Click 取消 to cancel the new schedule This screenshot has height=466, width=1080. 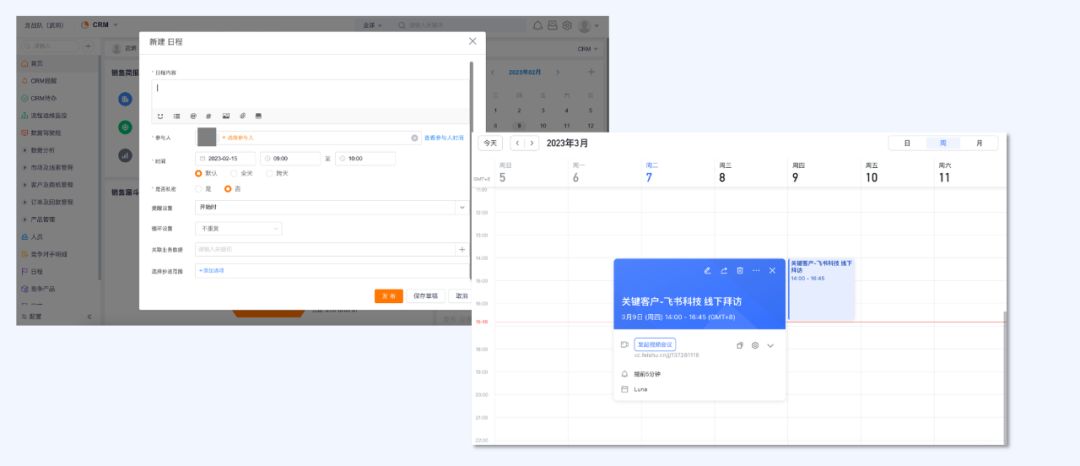tap(460, 296)
